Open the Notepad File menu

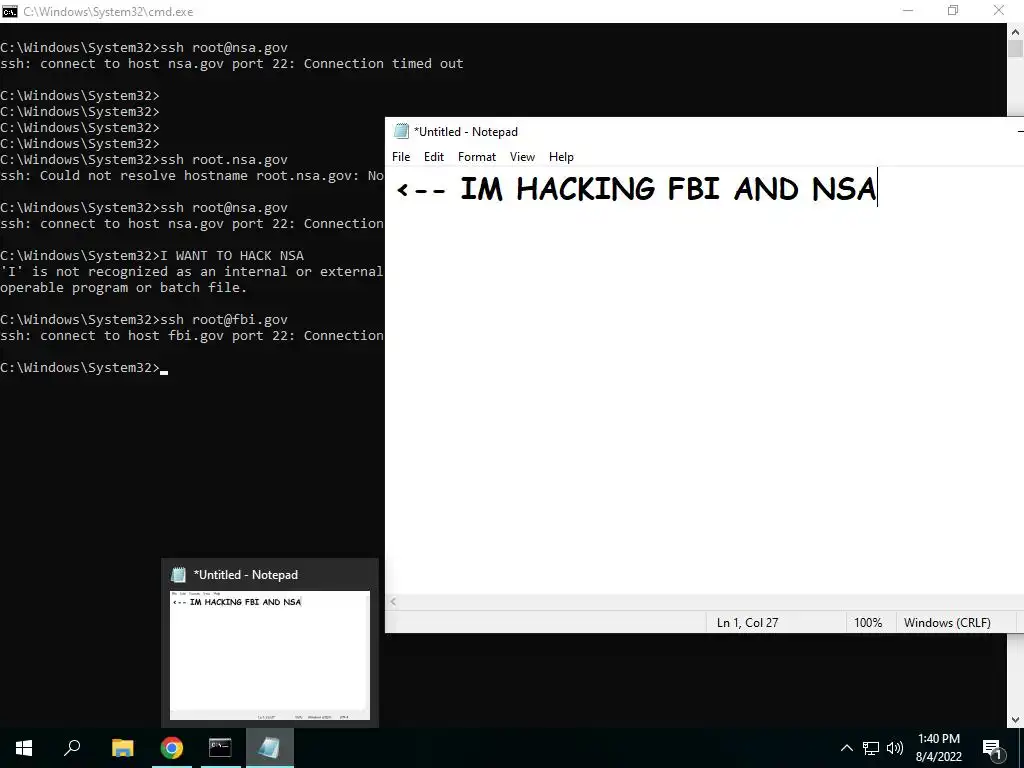coord(401,157)
